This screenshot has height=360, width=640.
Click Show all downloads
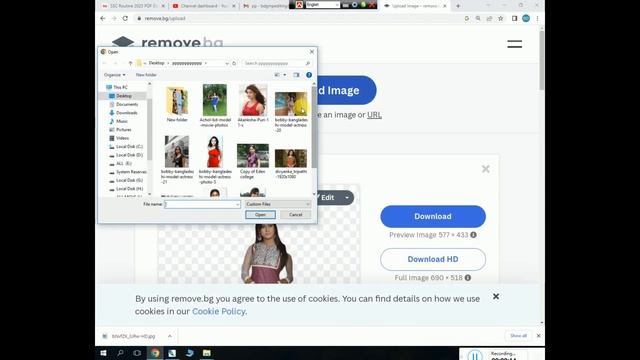click(x=518, y=336)
